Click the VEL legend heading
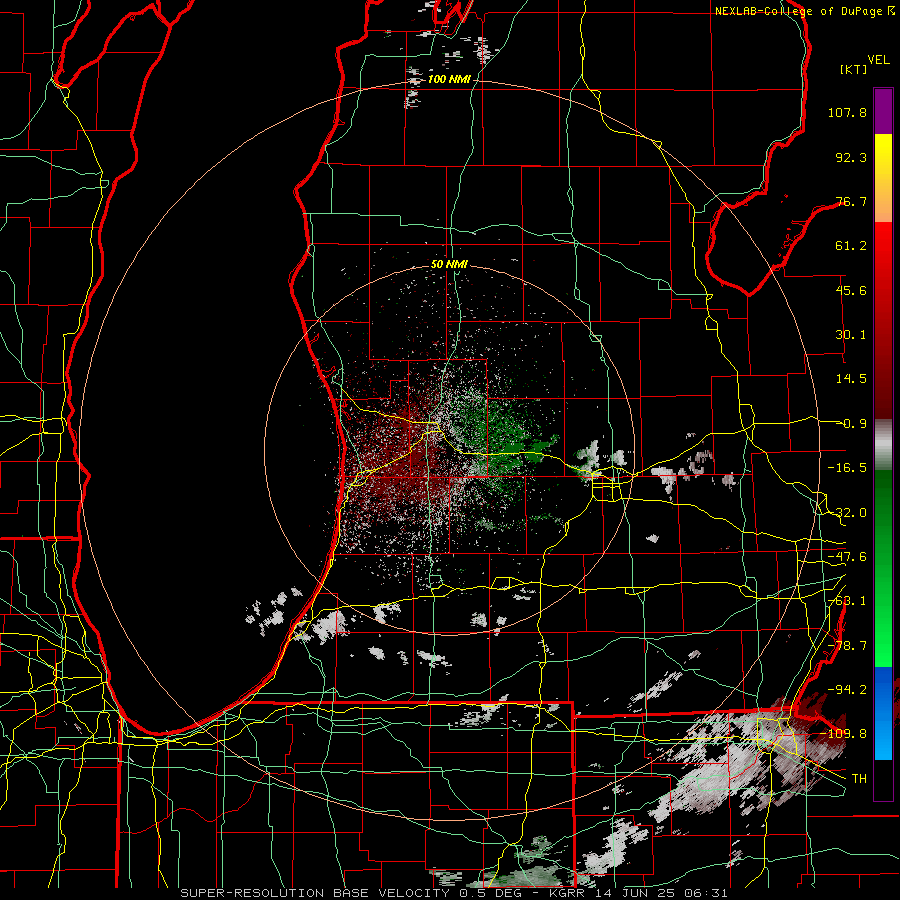The height and width of the screenshot is (900, 900). click(x=878, y=60)
